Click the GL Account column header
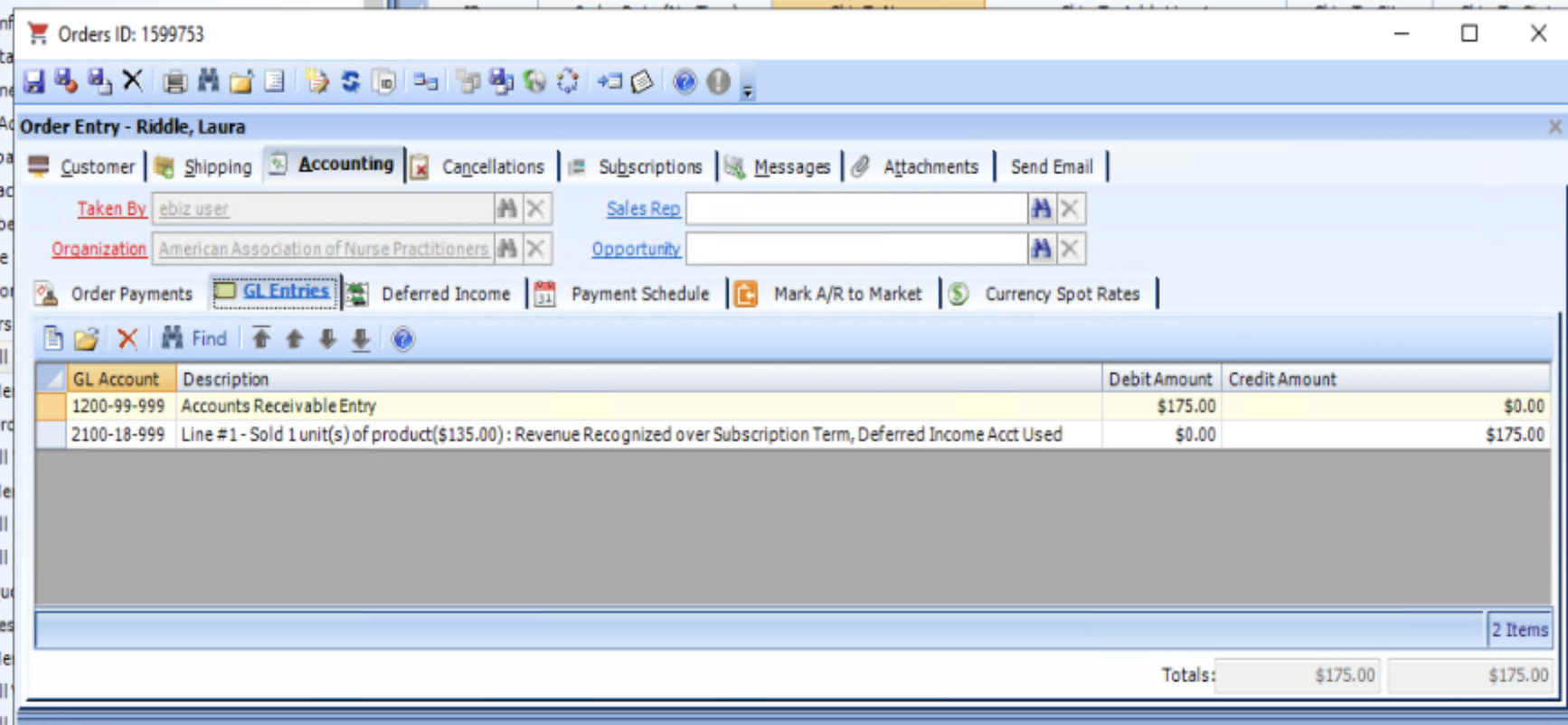This screenshot has width=1568, height=725. (121, 379)
